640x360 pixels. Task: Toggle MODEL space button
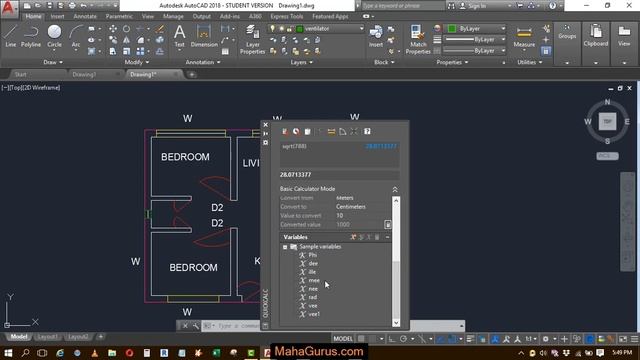pos(343,339)
